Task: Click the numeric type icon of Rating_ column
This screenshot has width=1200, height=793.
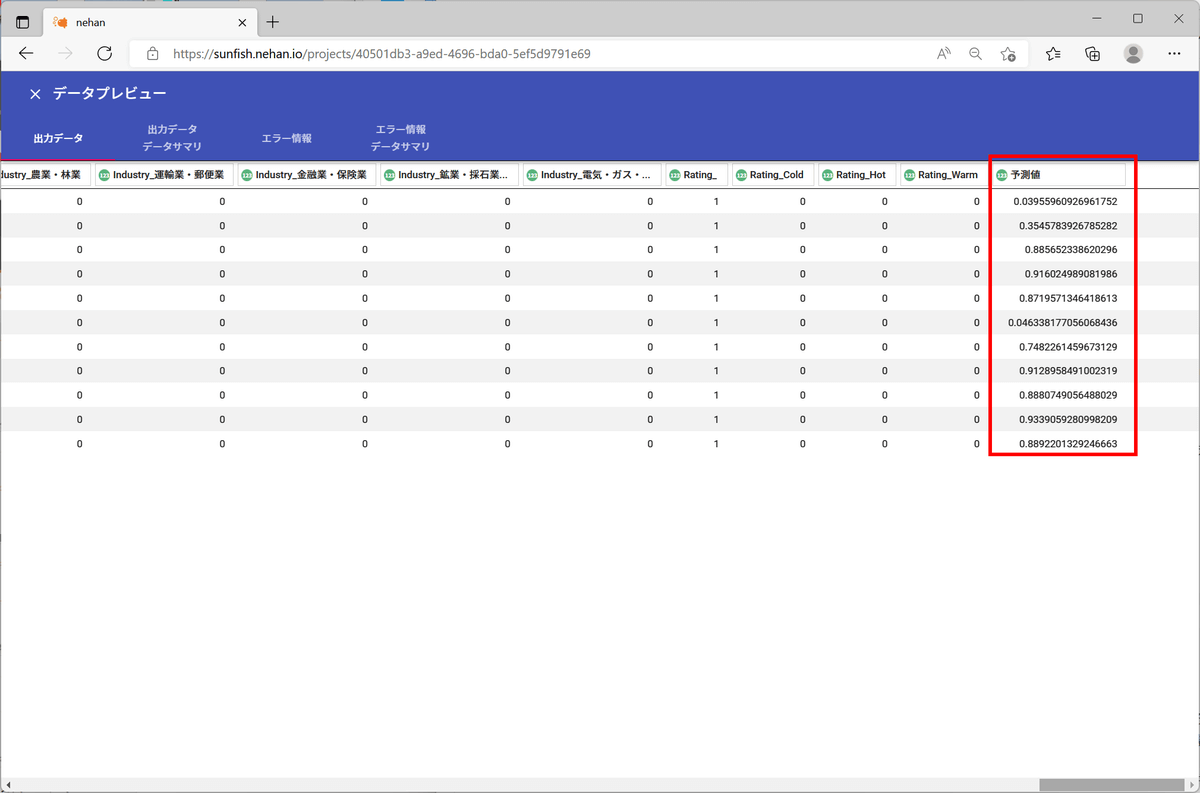Action: click(x=675, y=175)
